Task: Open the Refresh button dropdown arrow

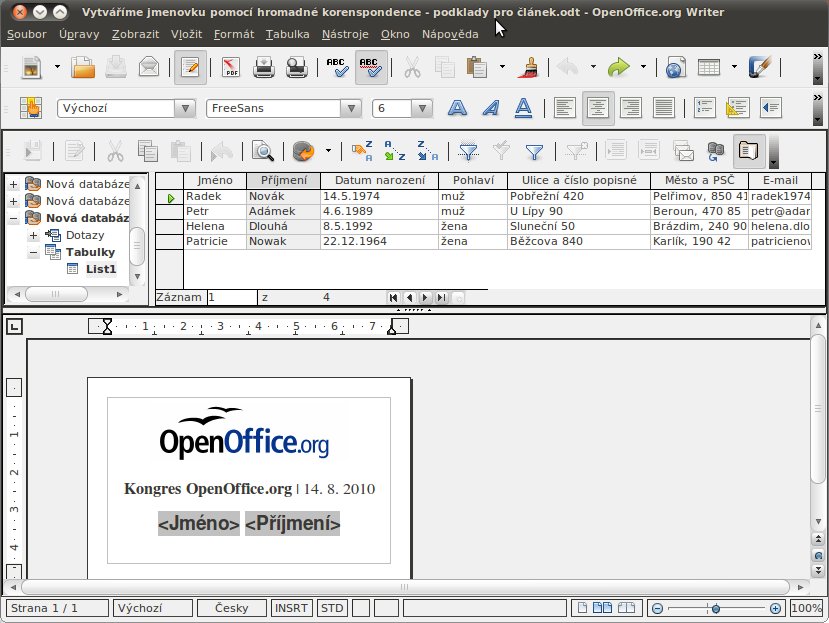Action: tap(328, 151)
